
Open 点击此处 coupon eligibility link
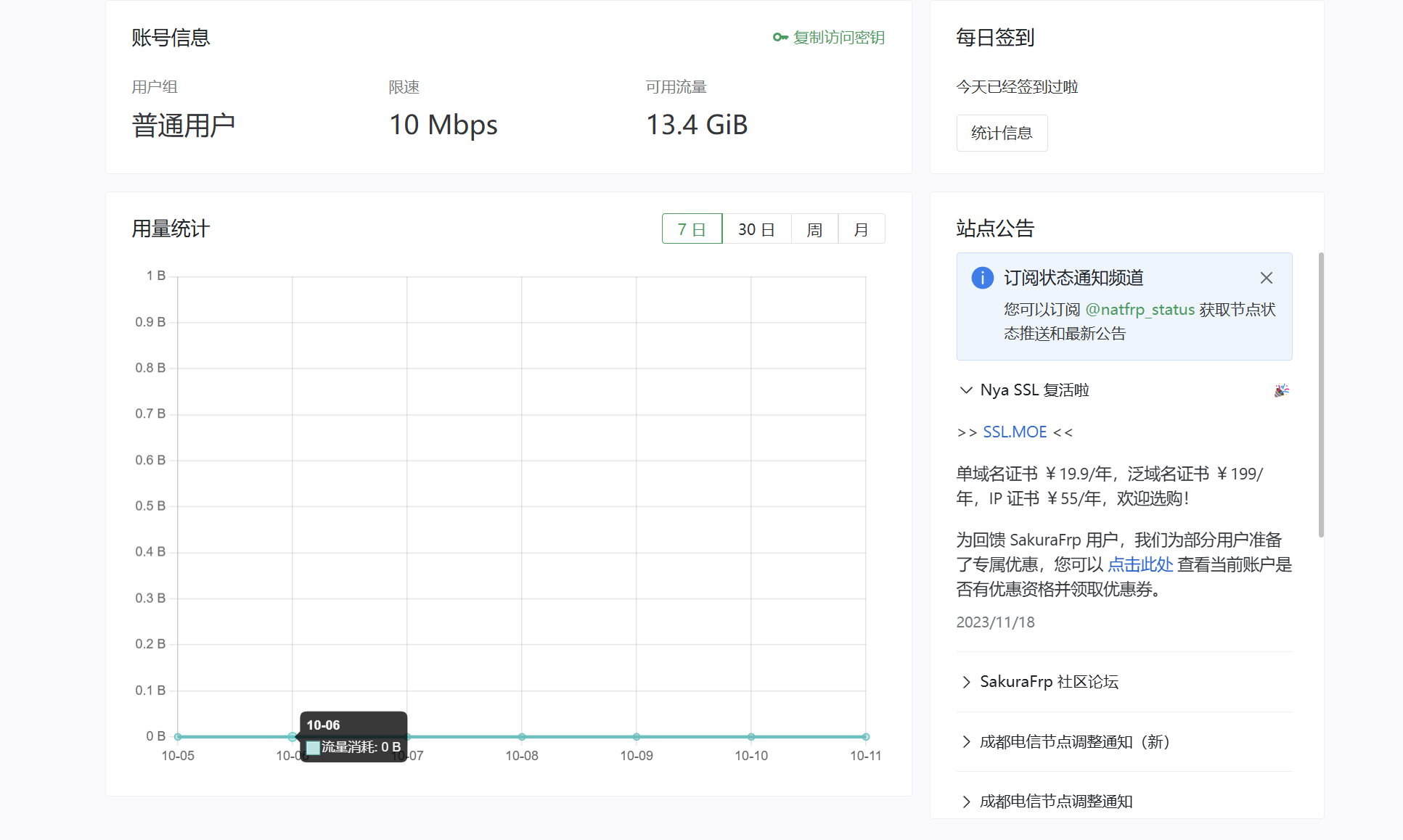click(x=1140, y=565)
